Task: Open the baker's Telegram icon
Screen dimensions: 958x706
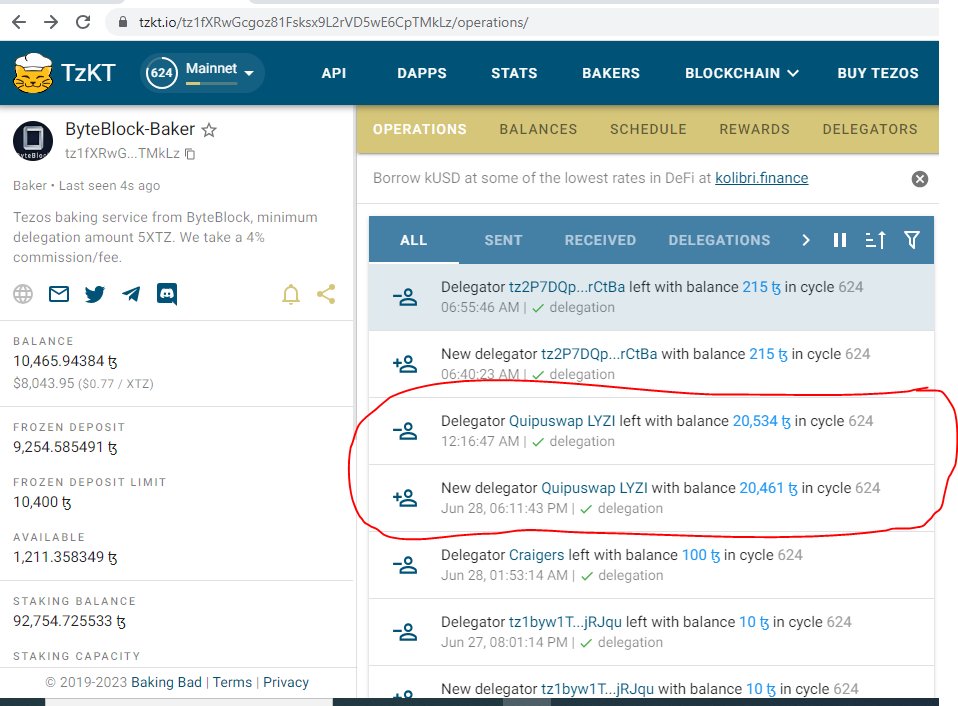Action: [131, 294]
